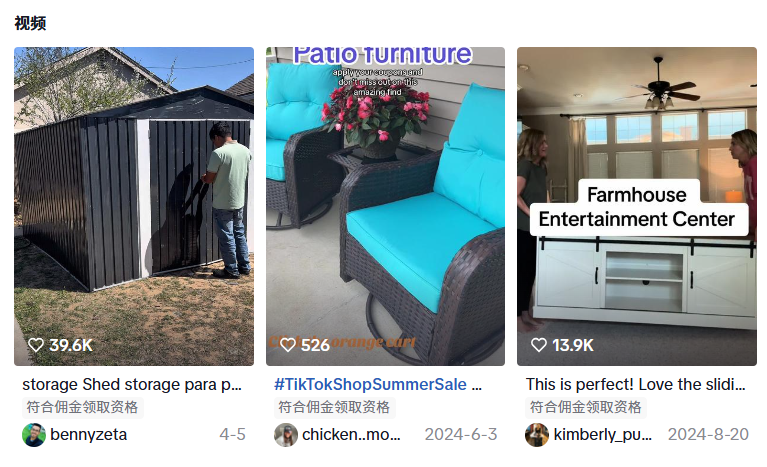
Task: Open the storage shed video thumbnail
Action: click(134, 200)
